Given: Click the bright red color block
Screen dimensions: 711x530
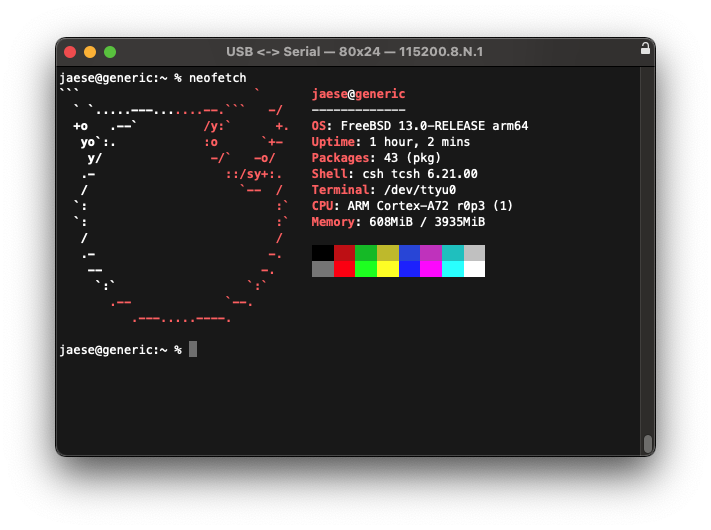Looking at the screenshot, I should tap(344, 269).
